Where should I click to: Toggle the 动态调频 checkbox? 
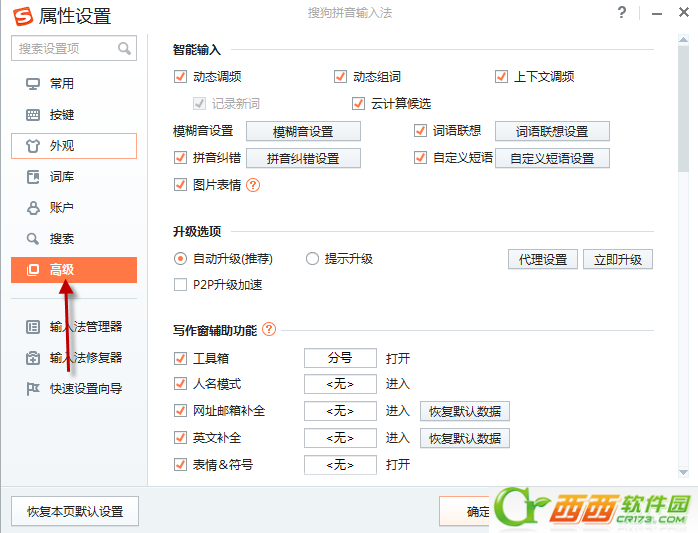180,77
